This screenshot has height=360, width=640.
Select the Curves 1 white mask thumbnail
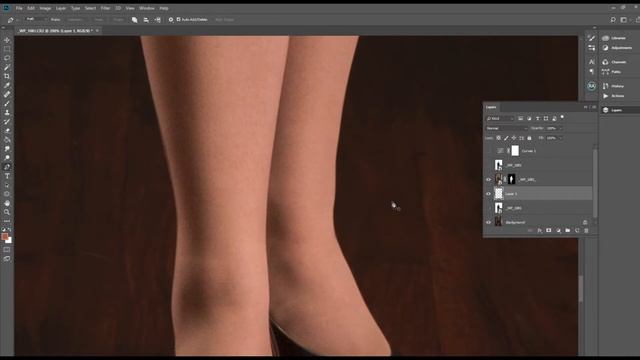515,151
